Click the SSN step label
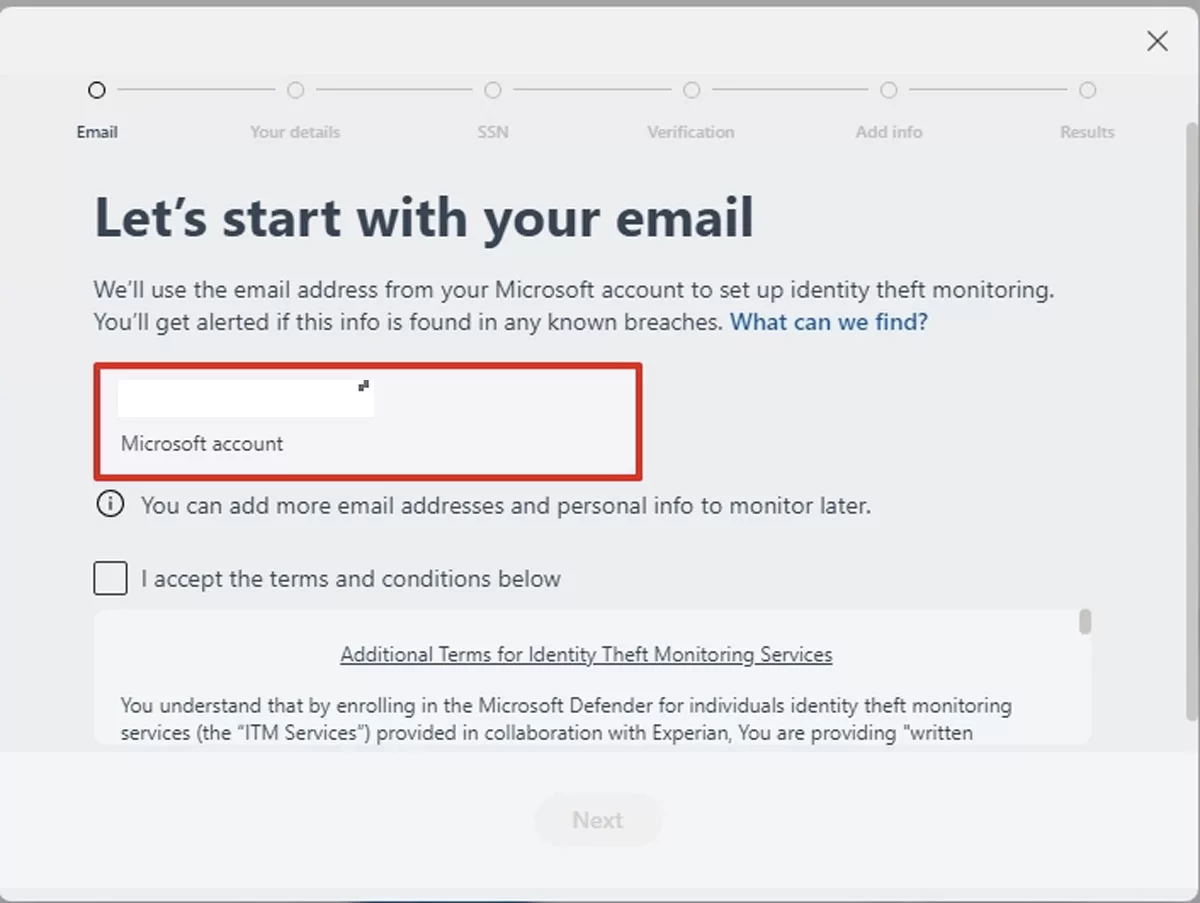The width and height of the screenshot is (1200, 903). (493, 132)
